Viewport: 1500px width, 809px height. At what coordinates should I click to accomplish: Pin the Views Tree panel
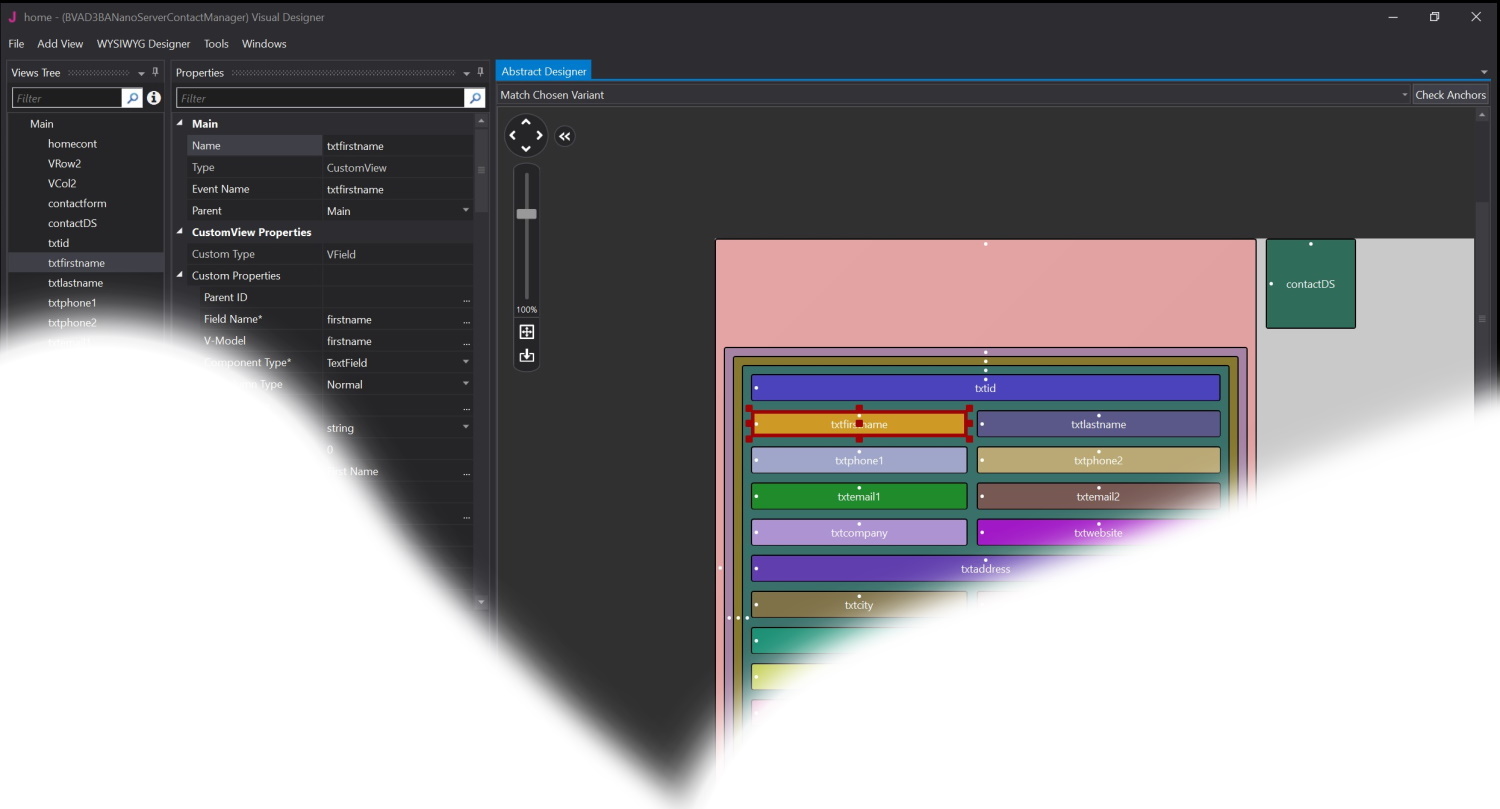pyautogui.click(x=155, y=72)
